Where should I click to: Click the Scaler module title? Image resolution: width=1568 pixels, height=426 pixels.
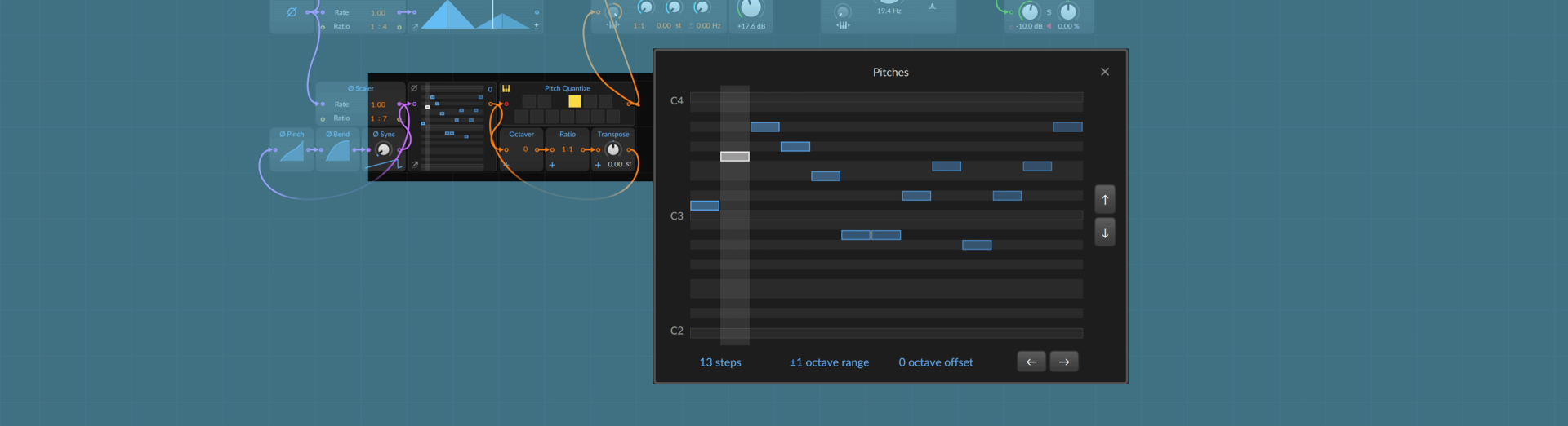pos(361,88)
